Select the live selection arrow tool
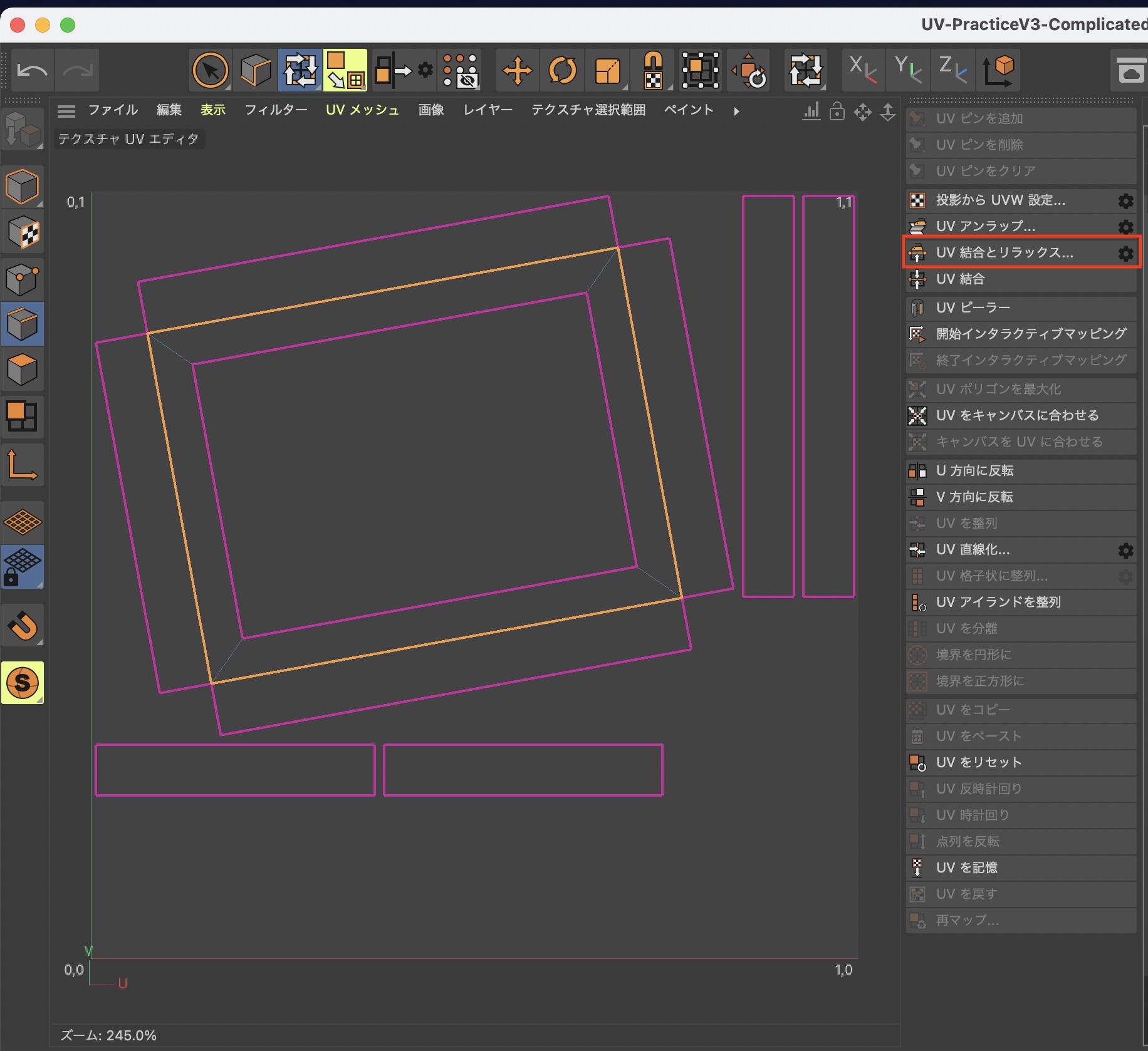1148x1051 pixels. (210, 70)
